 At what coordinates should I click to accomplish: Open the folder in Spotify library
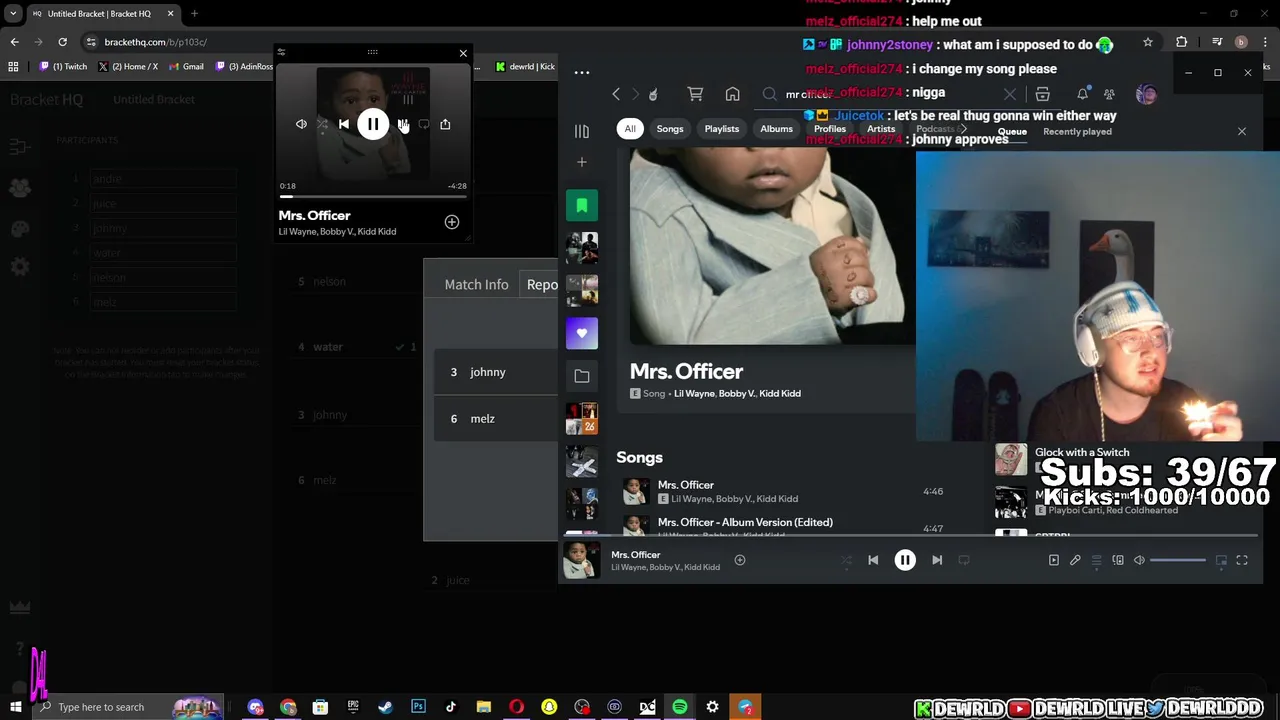click(x=582, y=376)
